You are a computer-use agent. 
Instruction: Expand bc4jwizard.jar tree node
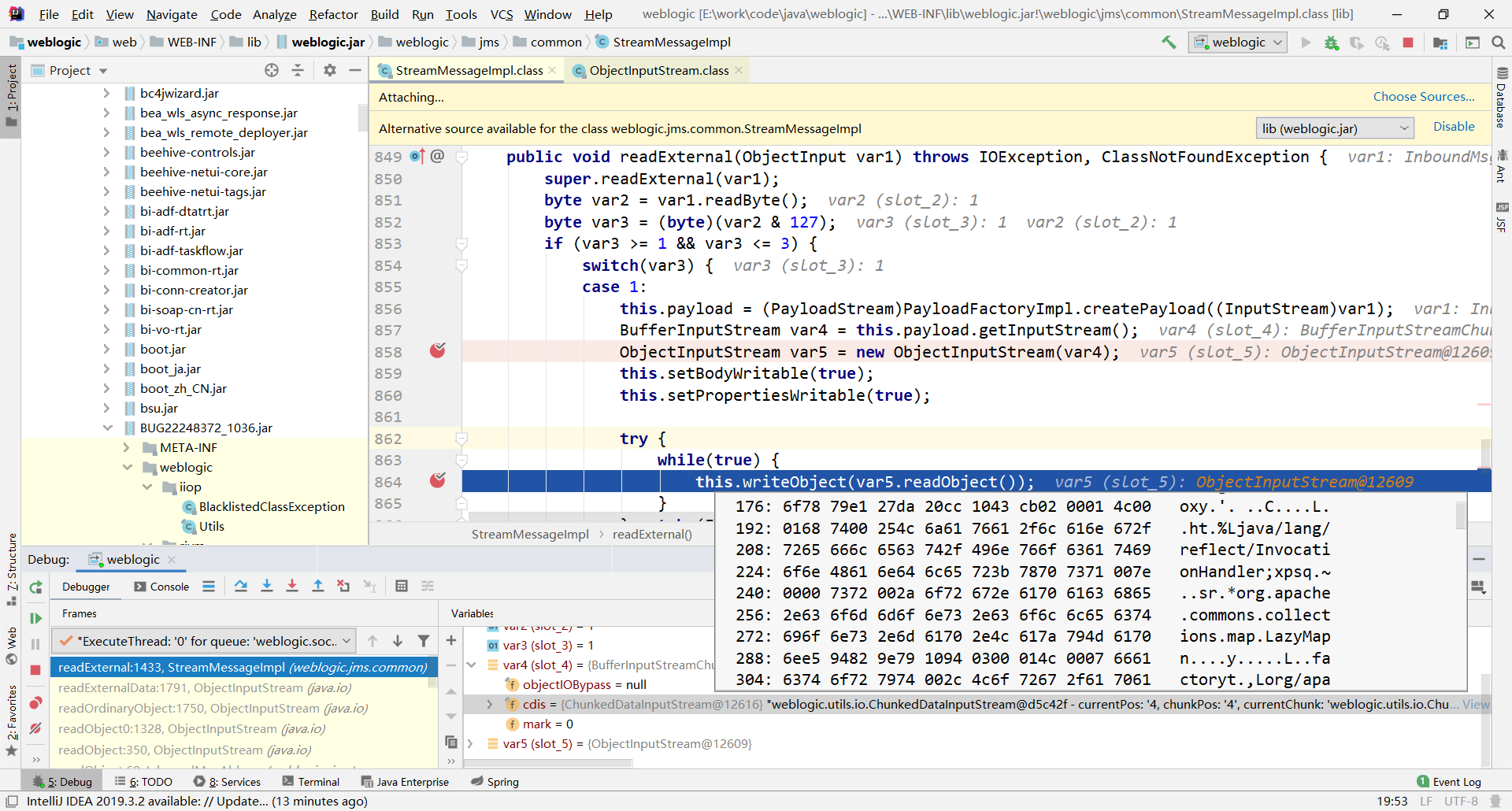(107, 93)
